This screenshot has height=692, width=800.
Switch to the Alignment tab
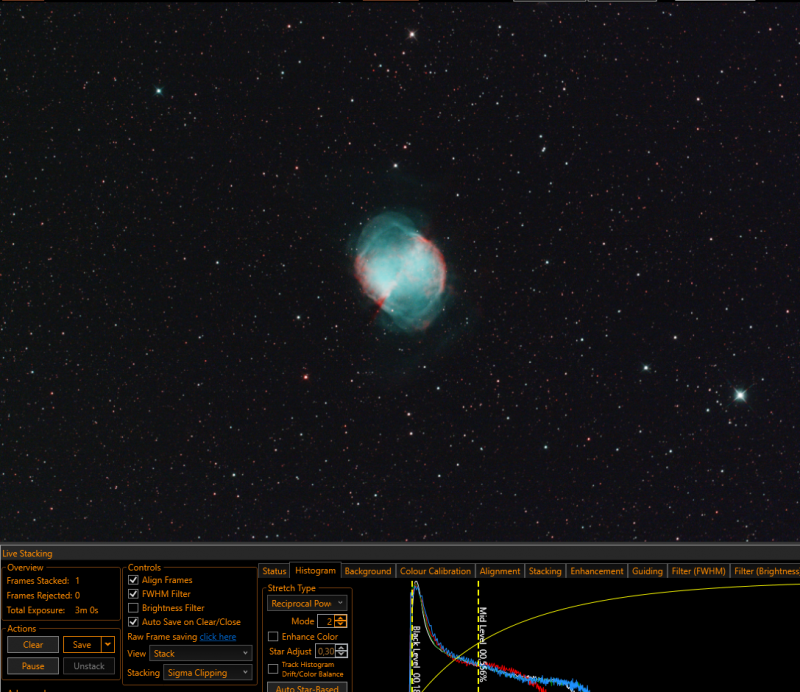(499, 571)
